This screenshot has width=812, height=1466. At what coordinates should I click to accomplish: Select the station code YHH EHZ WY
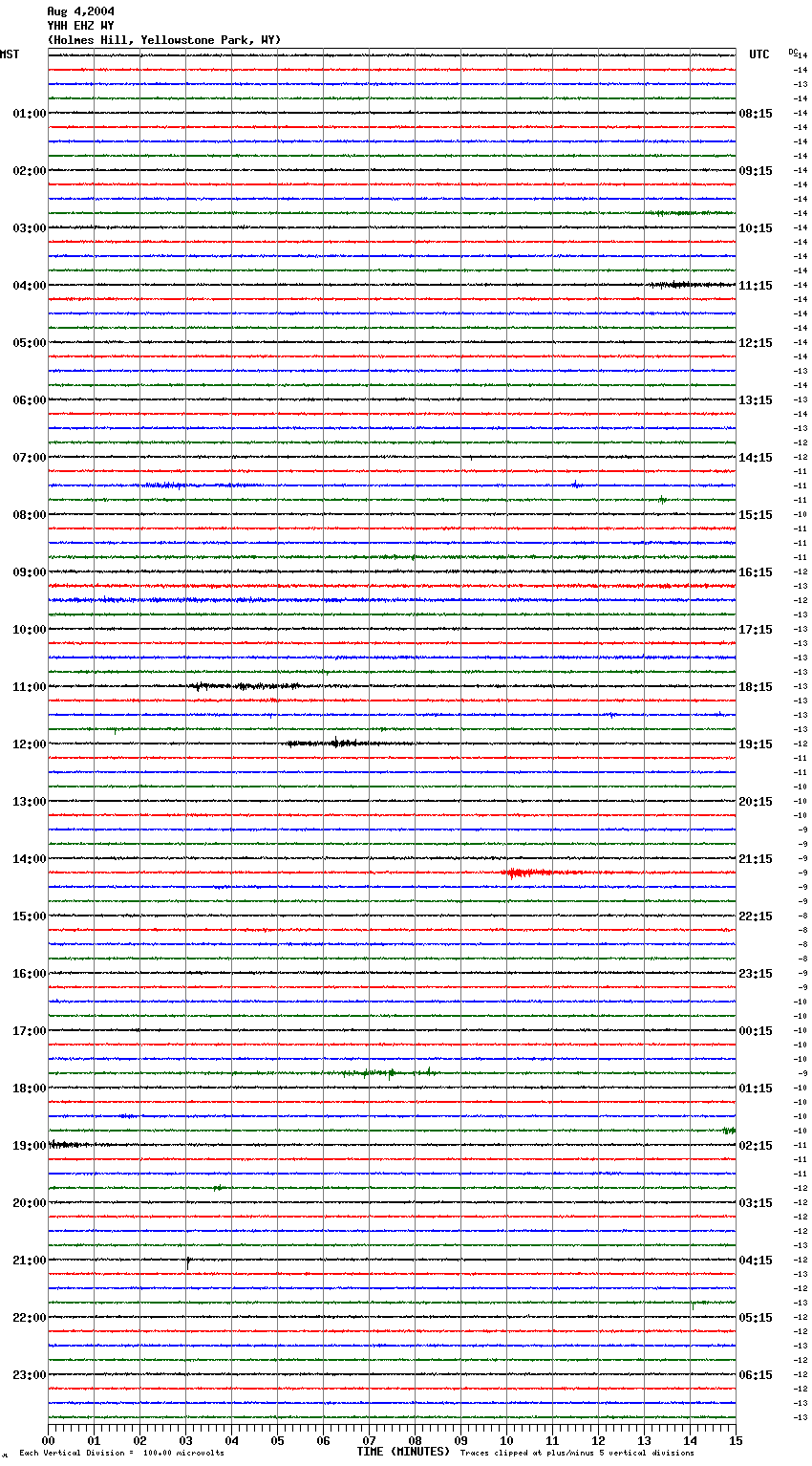(80, 26)
